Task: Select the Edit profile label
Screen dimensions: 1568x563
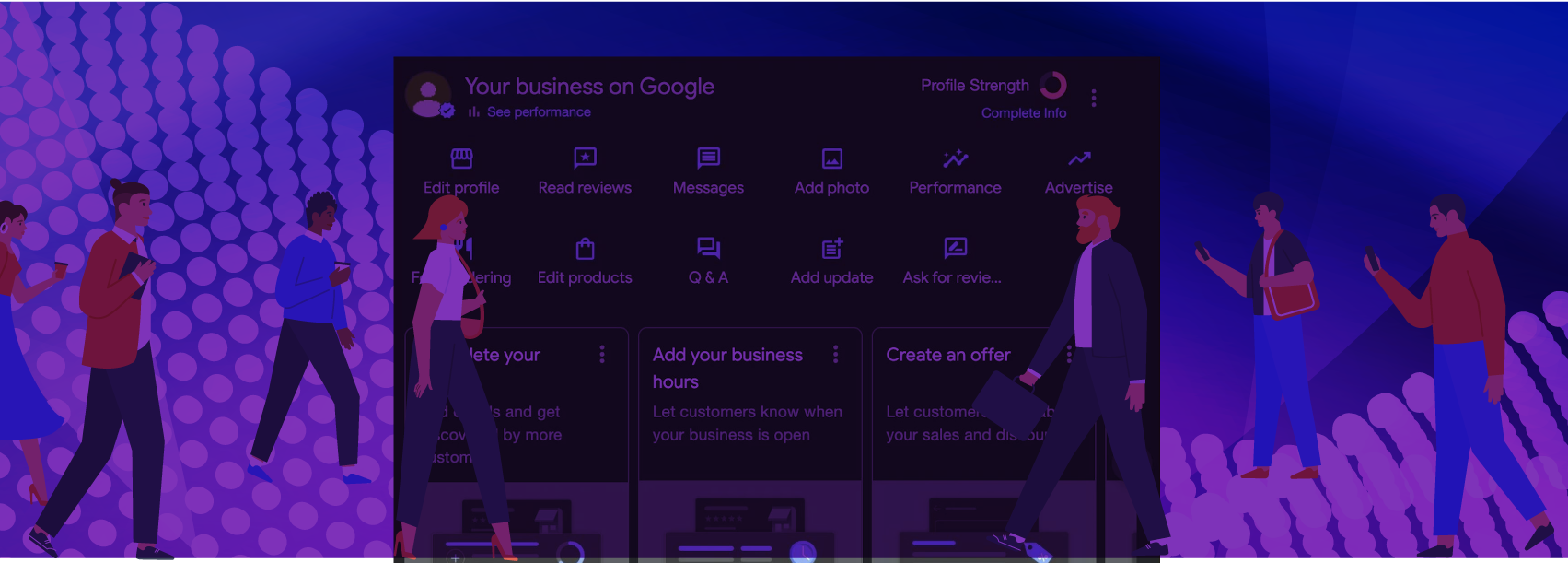Action: tap(461, 188)
